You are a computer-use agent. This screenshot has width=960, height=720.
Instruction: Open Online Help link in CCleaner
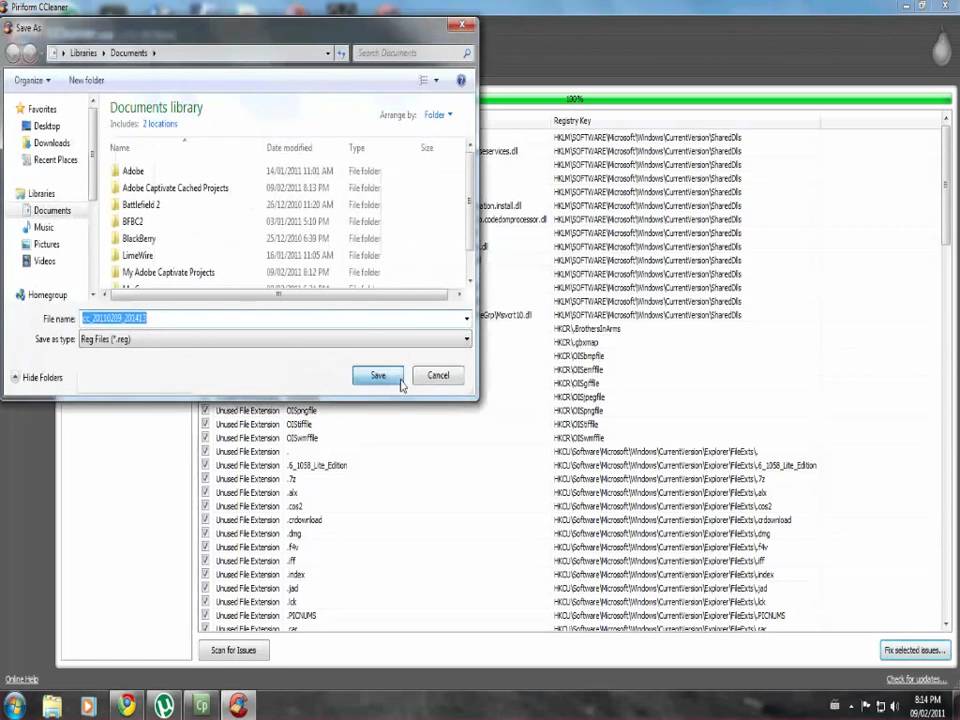[22, 680]
